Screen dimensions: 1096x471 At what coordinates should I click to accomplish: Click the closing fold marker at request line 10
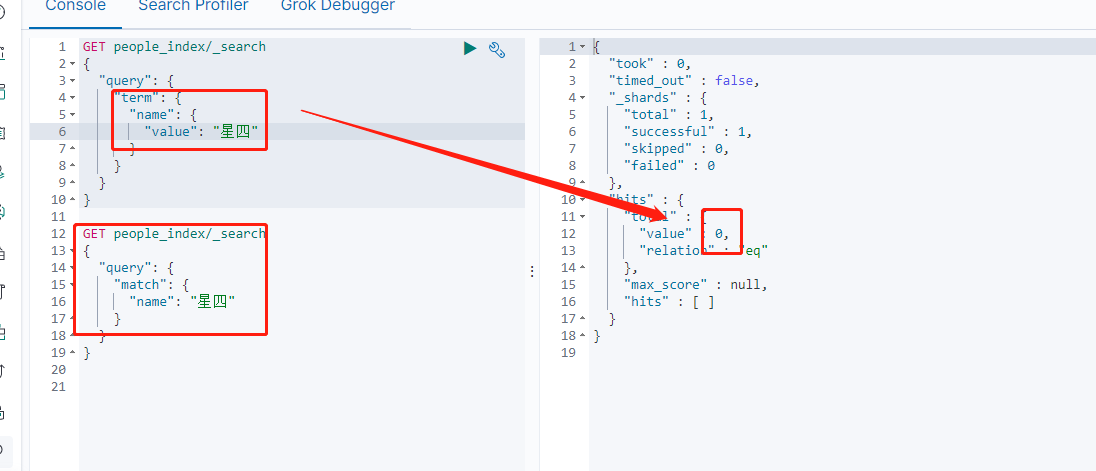click(x=72, y=200)
